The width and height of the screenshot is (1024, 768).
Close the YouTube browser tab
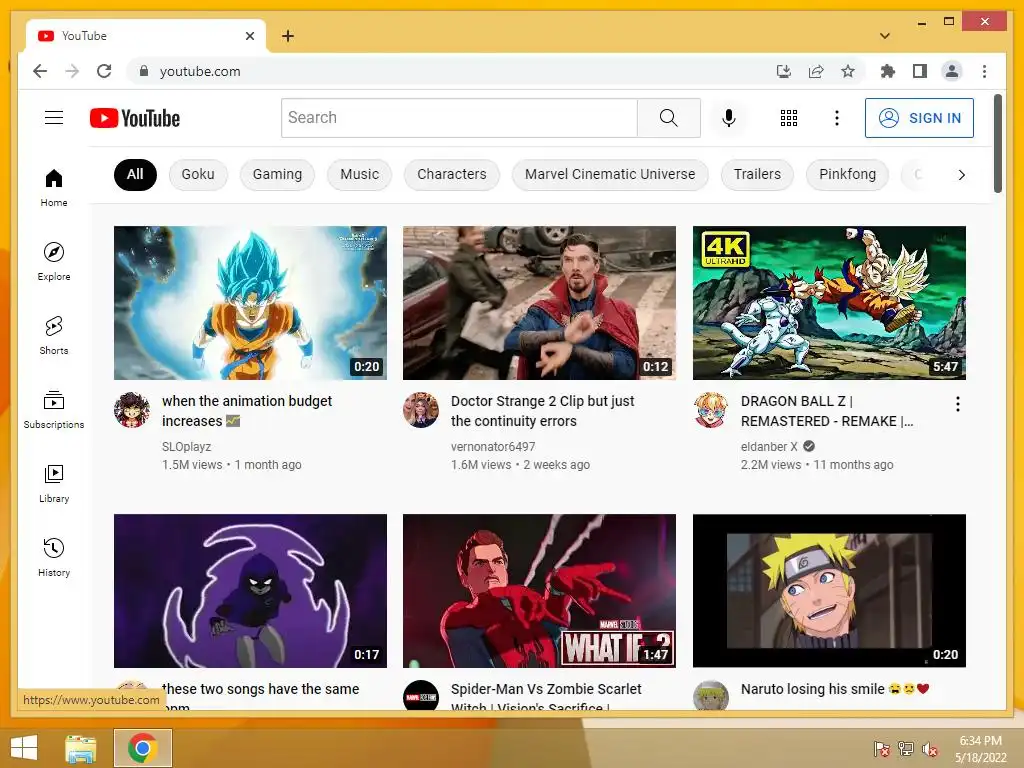pos(249,36)
